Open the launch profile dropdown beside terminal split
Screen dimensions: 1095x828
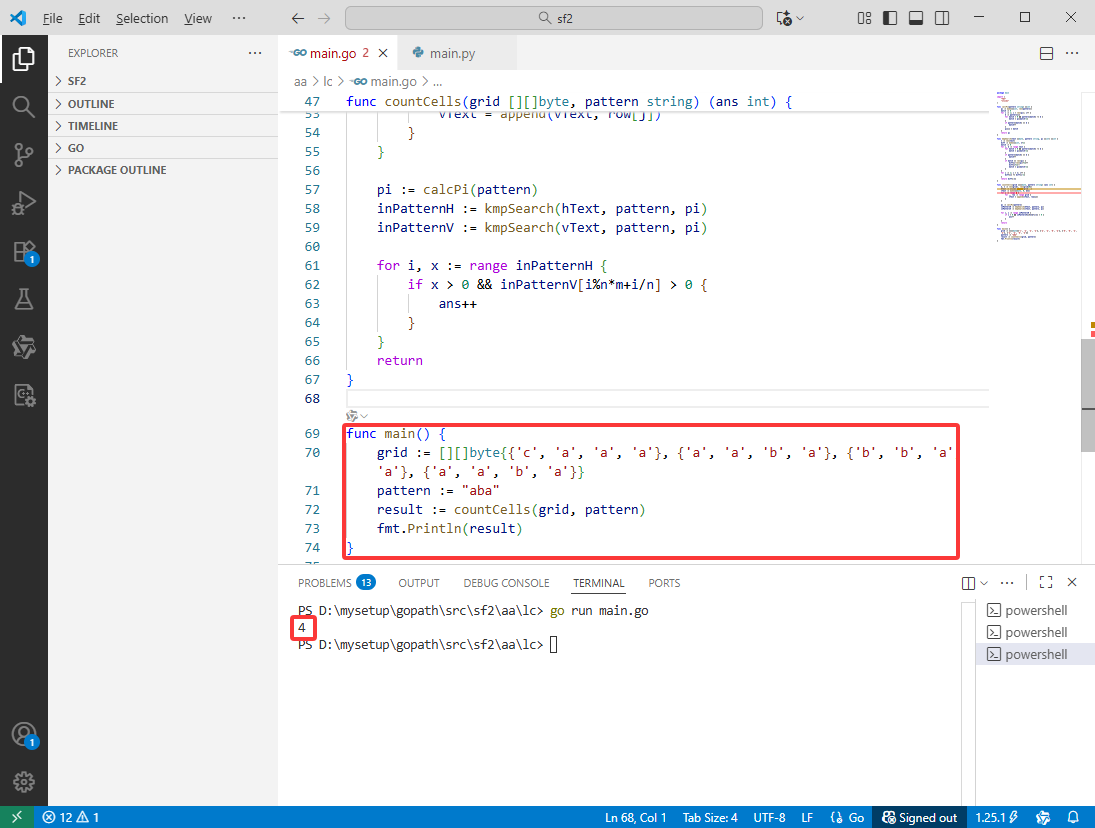984,583
